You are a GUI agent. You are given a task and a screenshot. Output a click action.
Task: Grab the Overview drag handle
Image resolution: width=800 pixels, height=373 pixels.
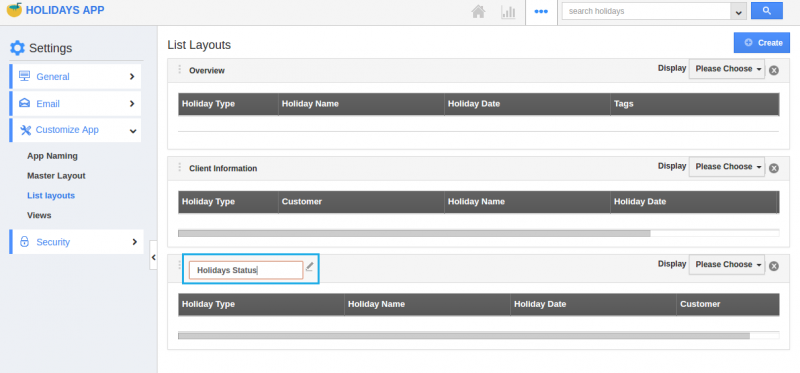click(x=179, y=69)
